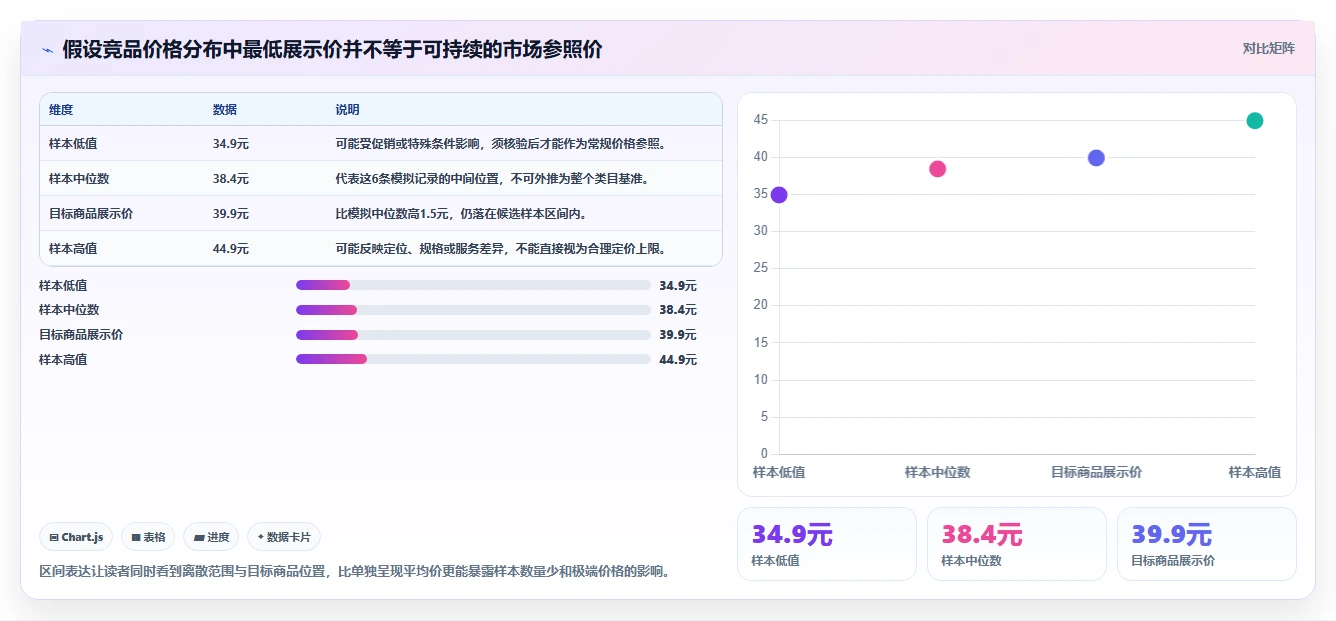The height and width of the screenshot is (621, 1336).
Task: Click the 目标商品展示价 x-axis label on the chart
Action: tap(1096, 472)
